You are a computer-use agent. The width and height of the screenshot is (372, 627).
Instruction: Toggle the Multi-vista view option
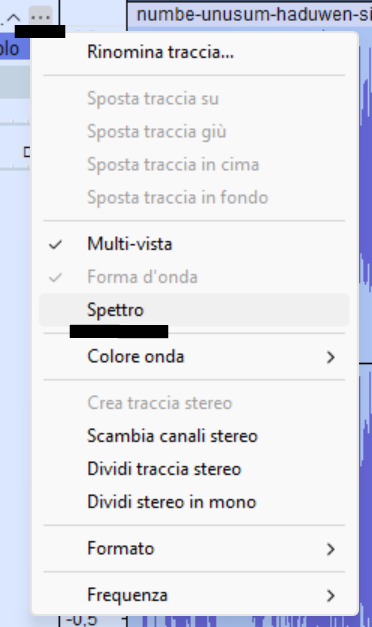point(194,244)
